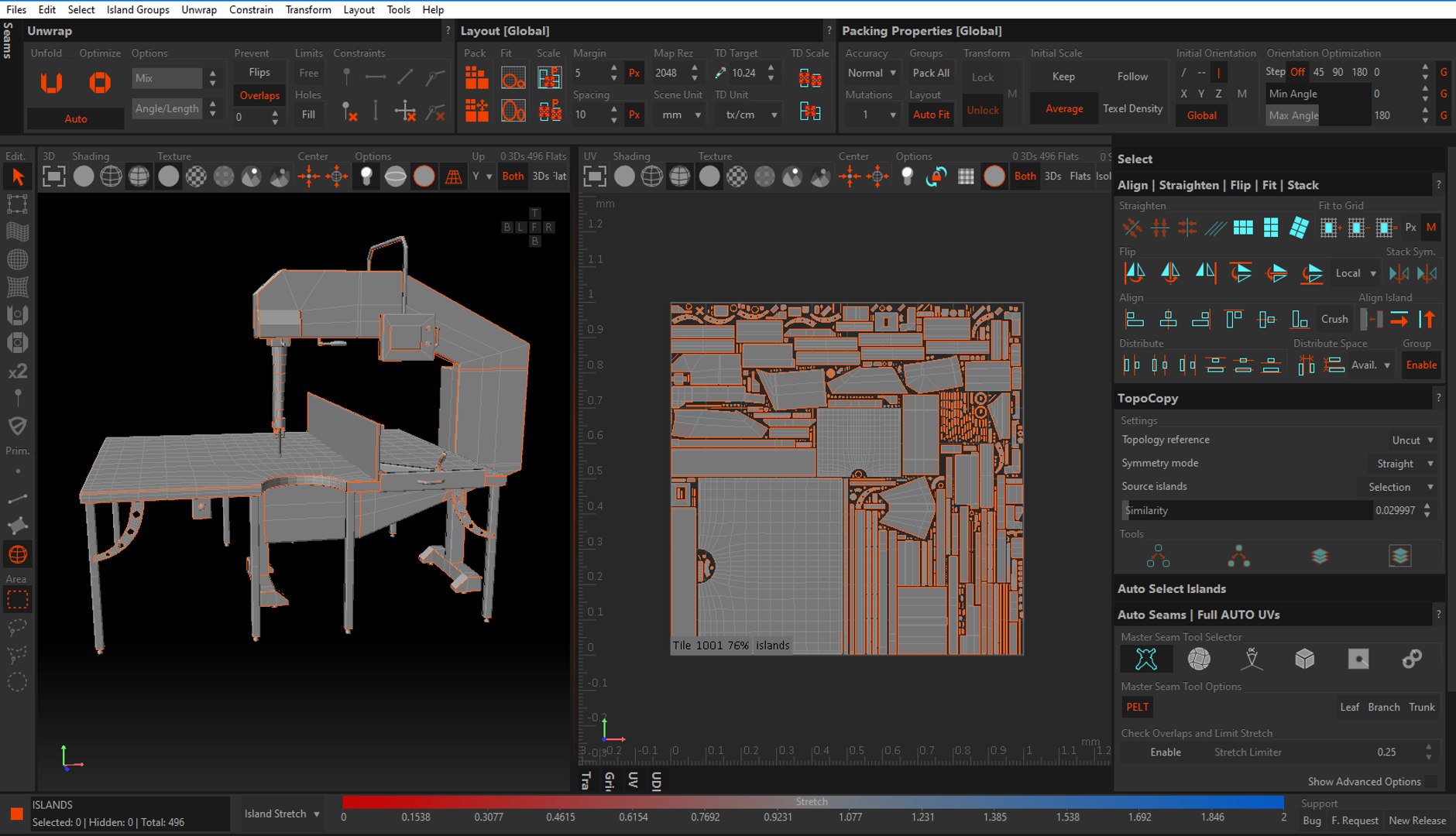The image size is (1456, 836).
Task: Click the Unfold icon in Unwrap panel
Action: point(51,83)
